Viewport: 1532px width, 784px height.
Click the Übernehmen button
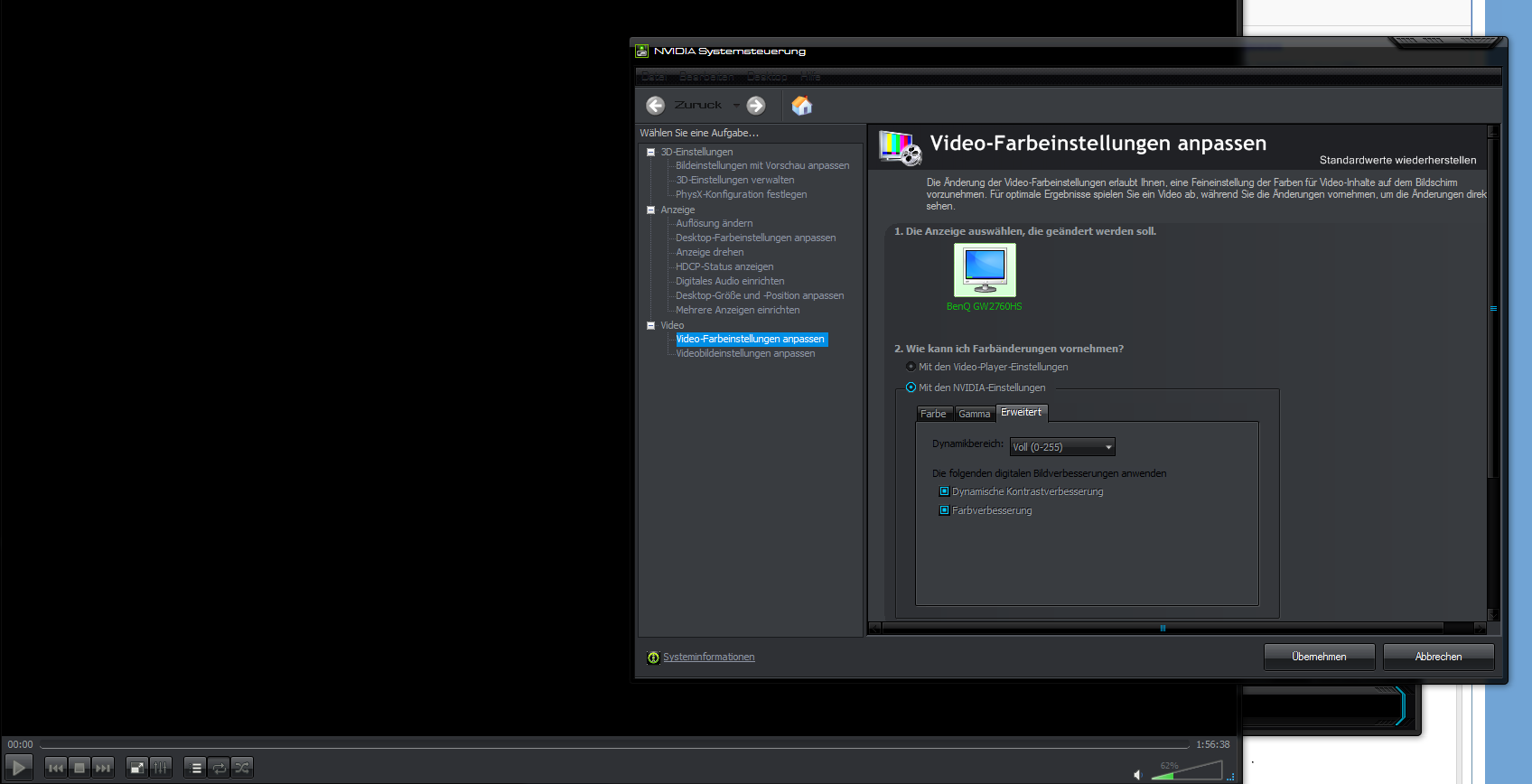(1319, 657)
